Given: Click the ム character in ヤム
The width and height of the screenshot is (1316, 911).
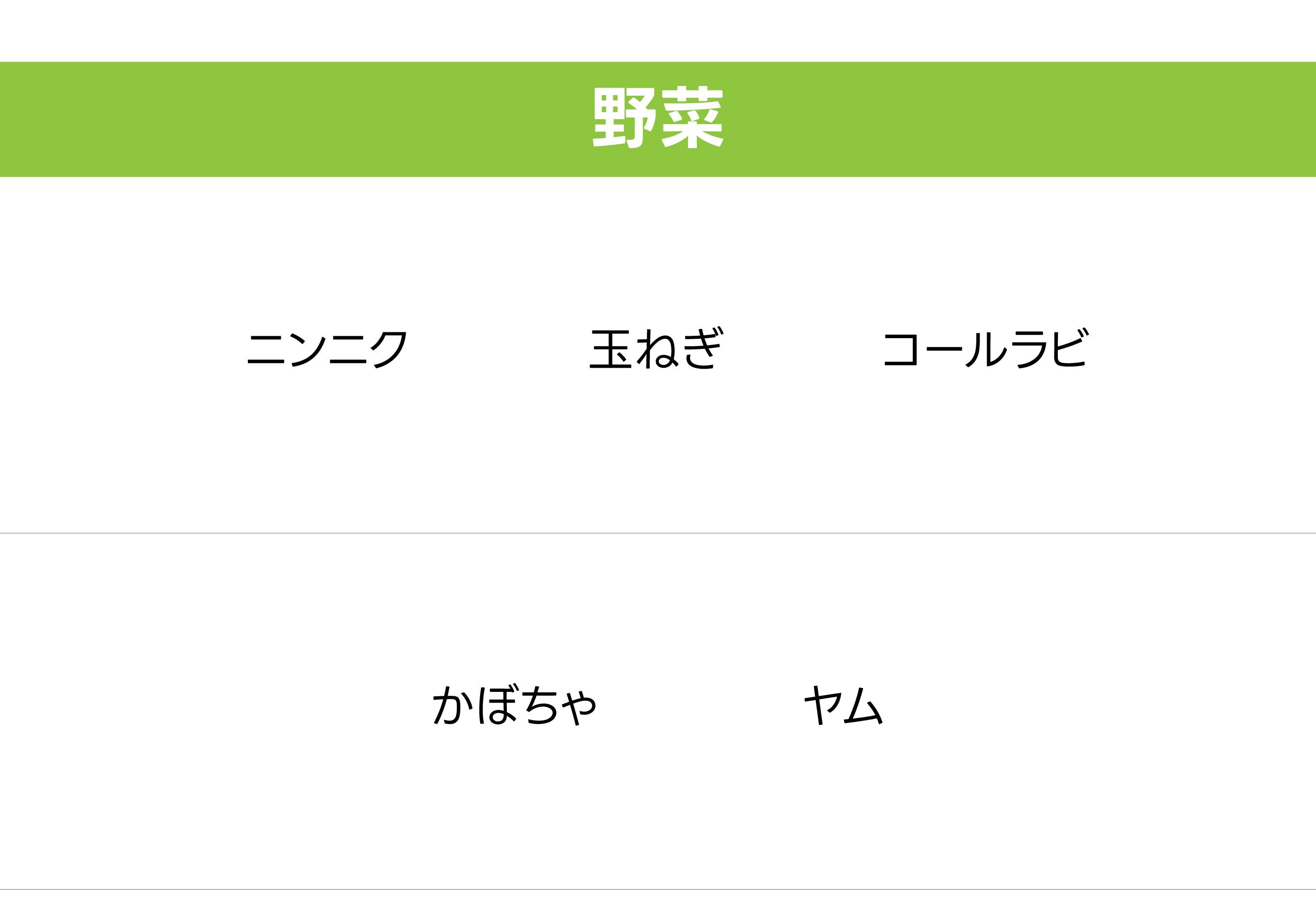Looking at the screenshot, I should point(864,705).
